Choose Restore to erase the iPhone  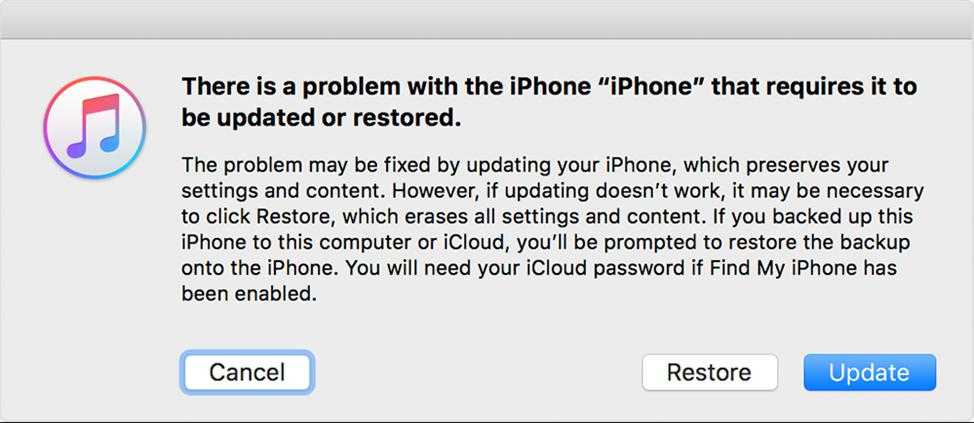tap(709, 372)
